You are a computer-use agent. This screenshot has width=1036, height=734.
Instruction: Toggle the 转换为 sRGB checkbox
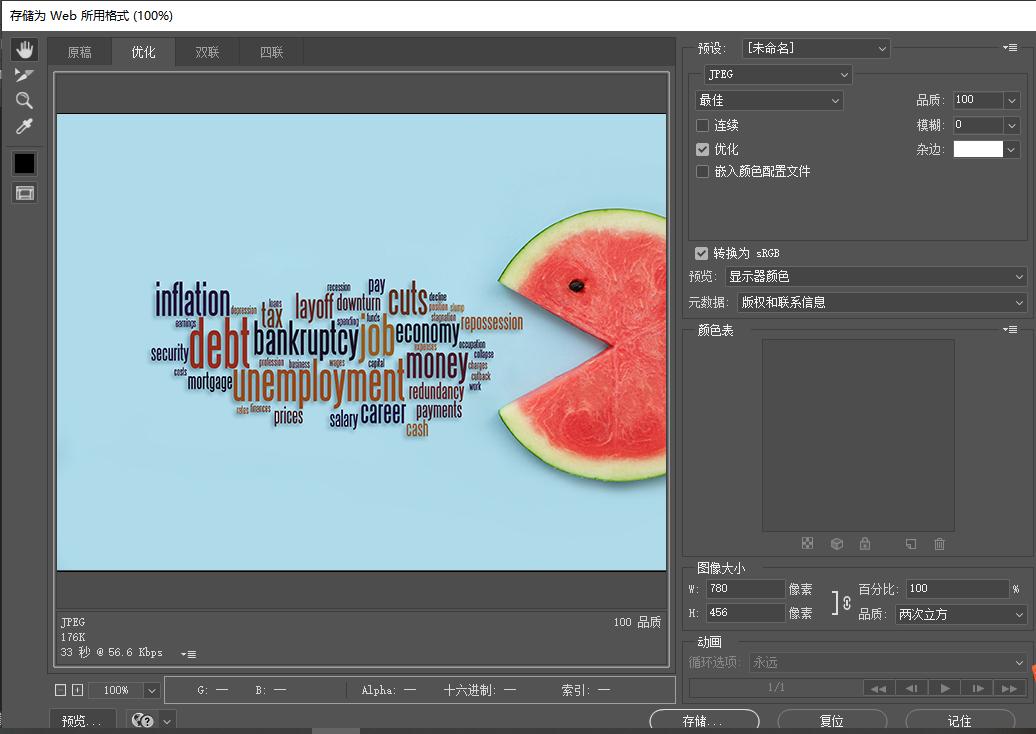click(702, 253)
